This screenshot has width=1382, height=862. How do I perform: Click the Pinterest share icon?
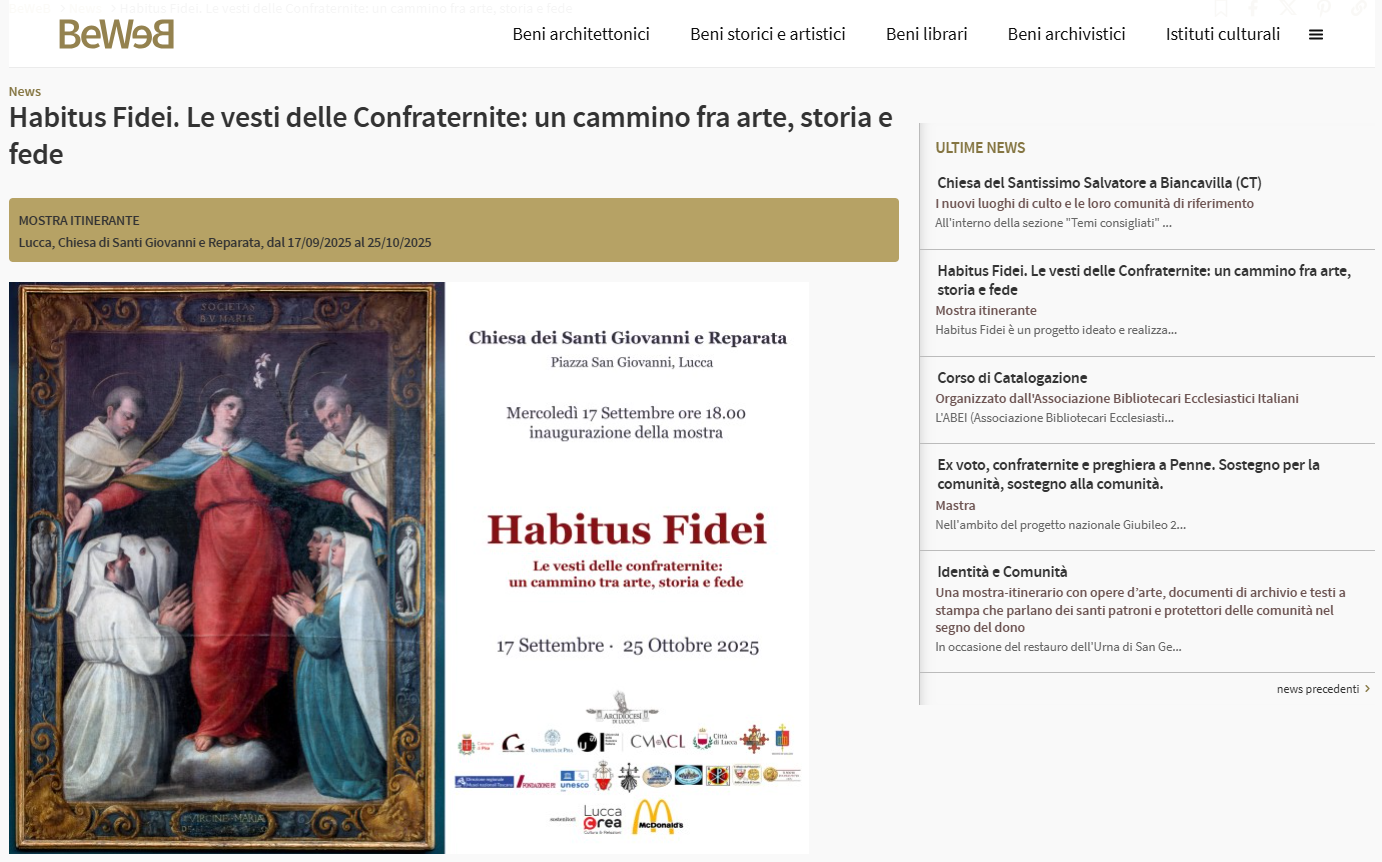pyautogui.click(x=1321, y=8)
